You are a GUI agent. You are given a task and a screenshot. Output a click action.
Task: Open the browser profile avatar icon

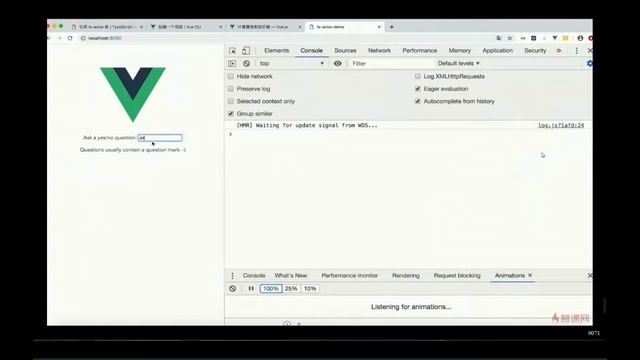coord(580,38)
